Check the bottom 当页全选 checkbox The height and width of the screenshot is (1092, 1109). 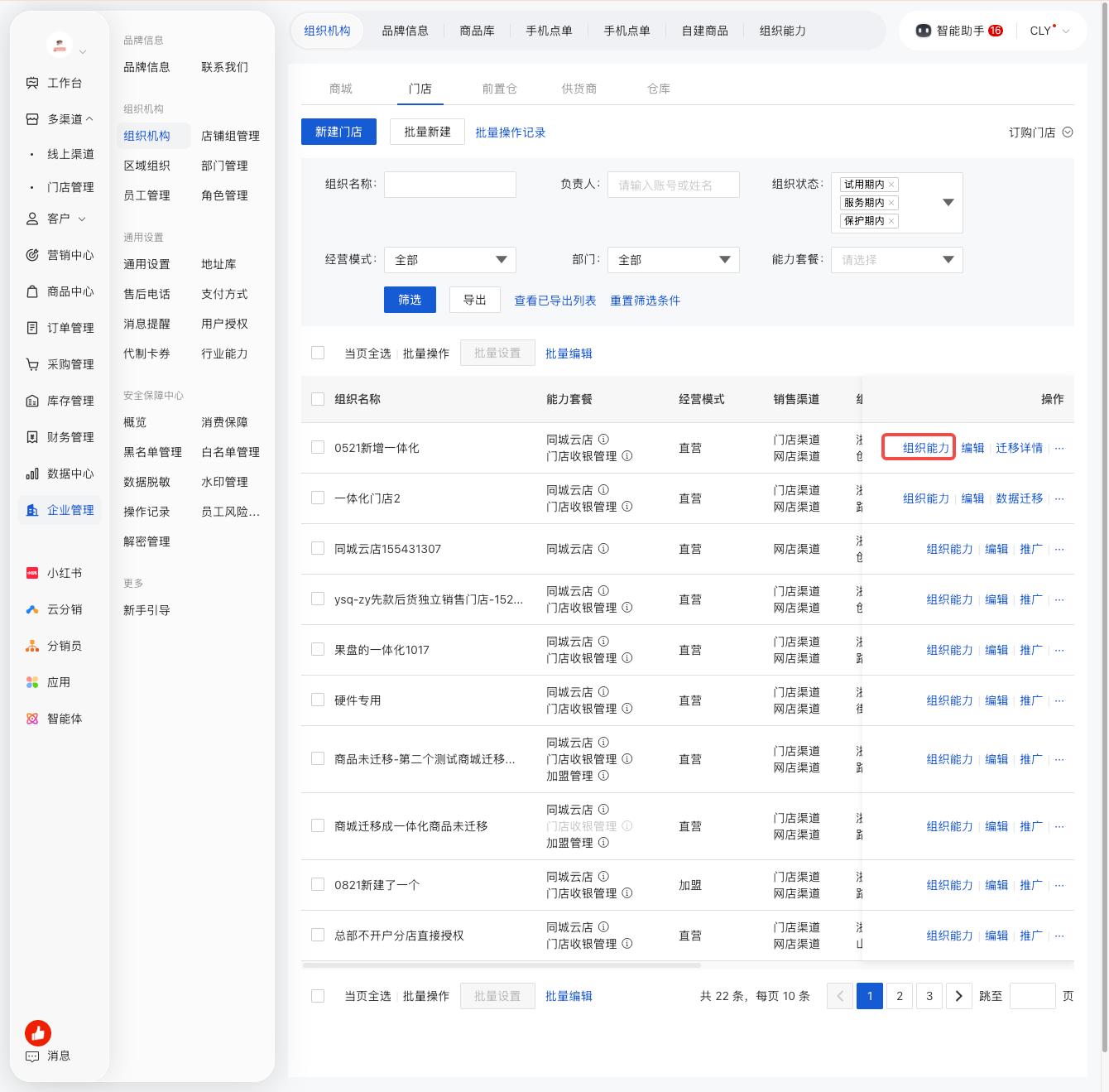click(318, 996)
